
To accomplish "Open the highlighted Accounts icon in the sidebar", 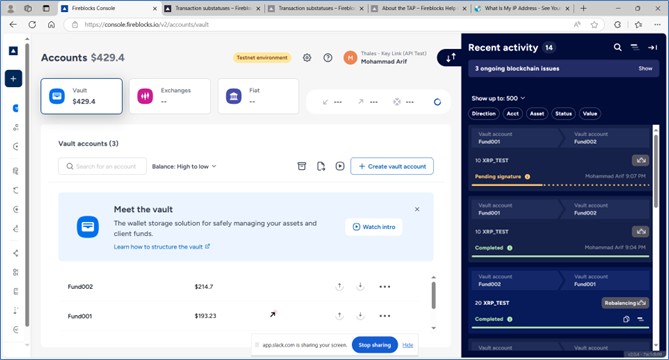I will coord(16,108).
